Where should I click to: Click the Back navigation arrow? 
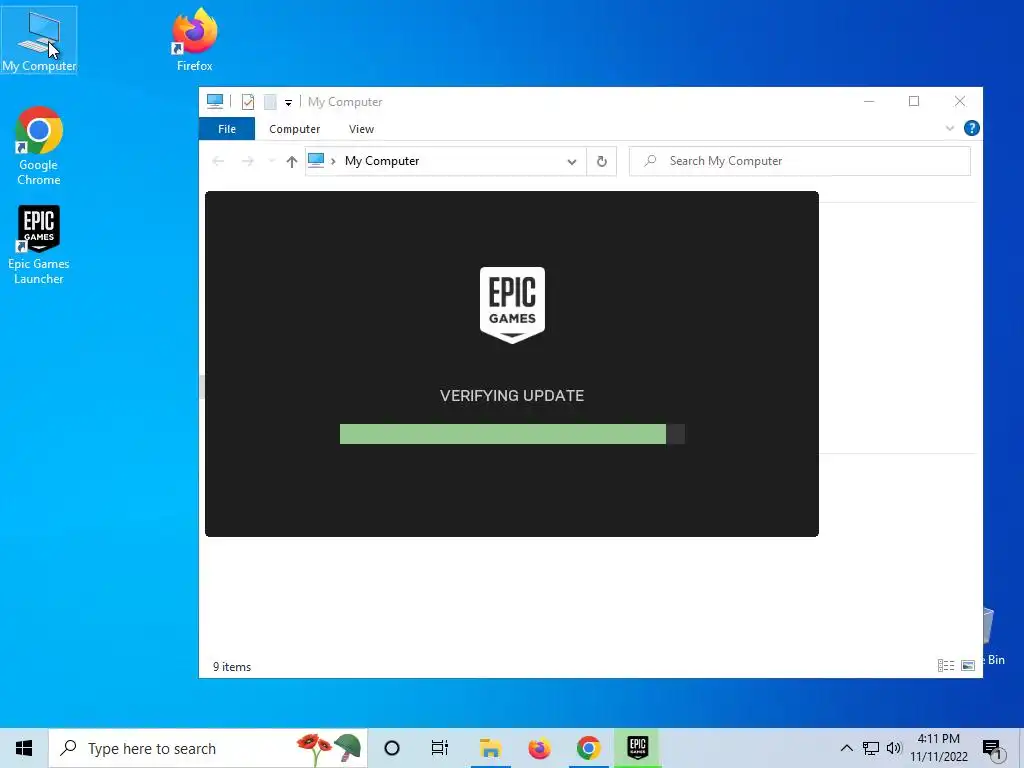pos(218,161)
